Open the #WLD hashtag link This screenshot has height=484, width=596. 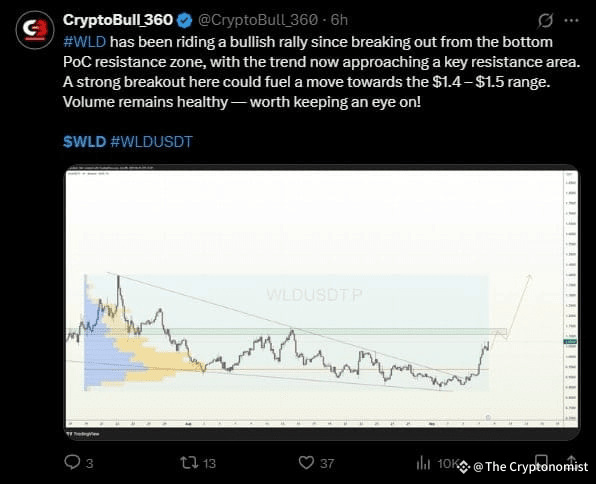84,42
